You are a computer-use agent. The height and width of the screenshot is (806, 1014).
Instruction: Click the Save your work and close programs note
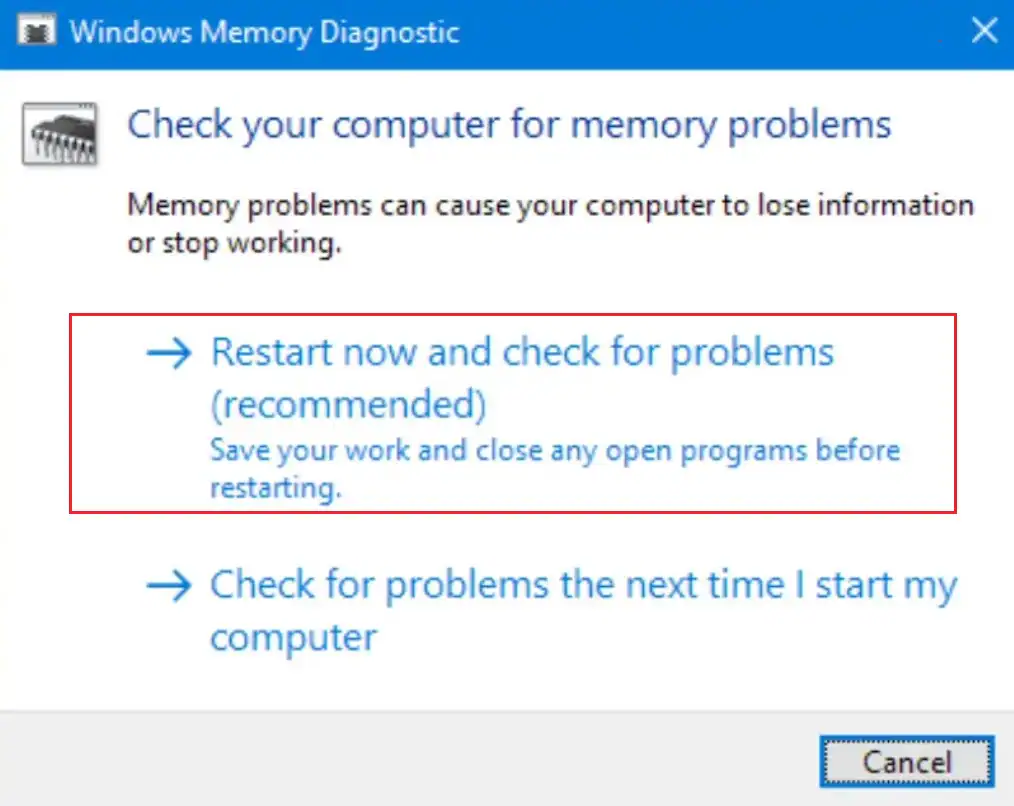pos(555,450)
